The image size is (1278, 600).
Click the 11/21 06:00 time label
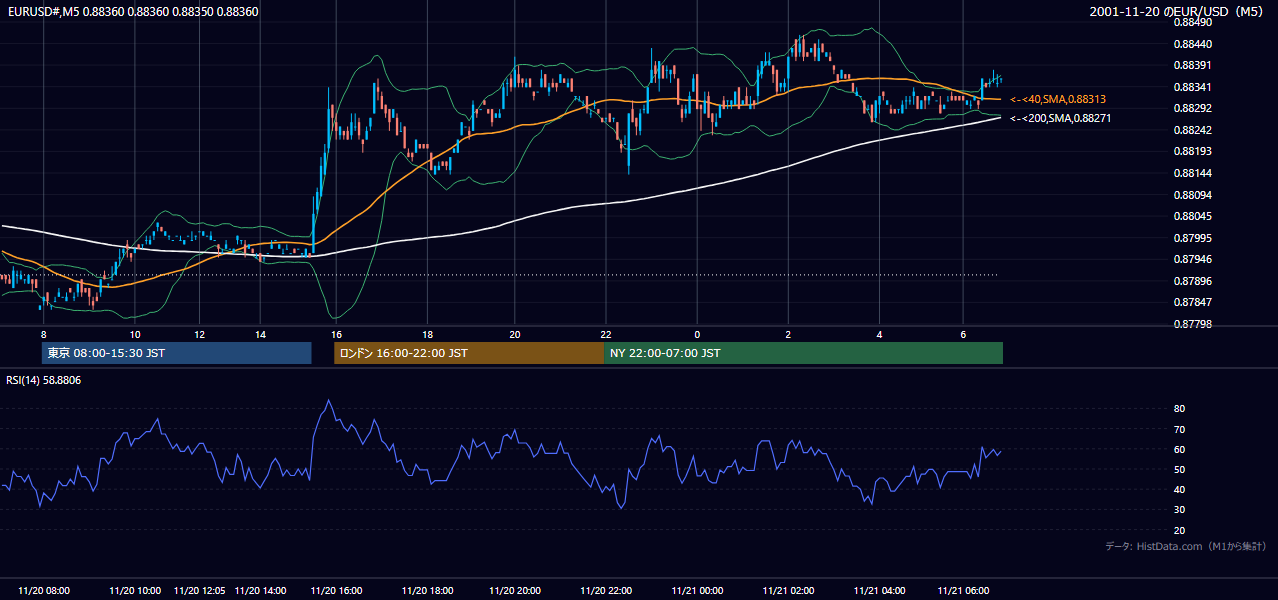(x=963, y=591)
